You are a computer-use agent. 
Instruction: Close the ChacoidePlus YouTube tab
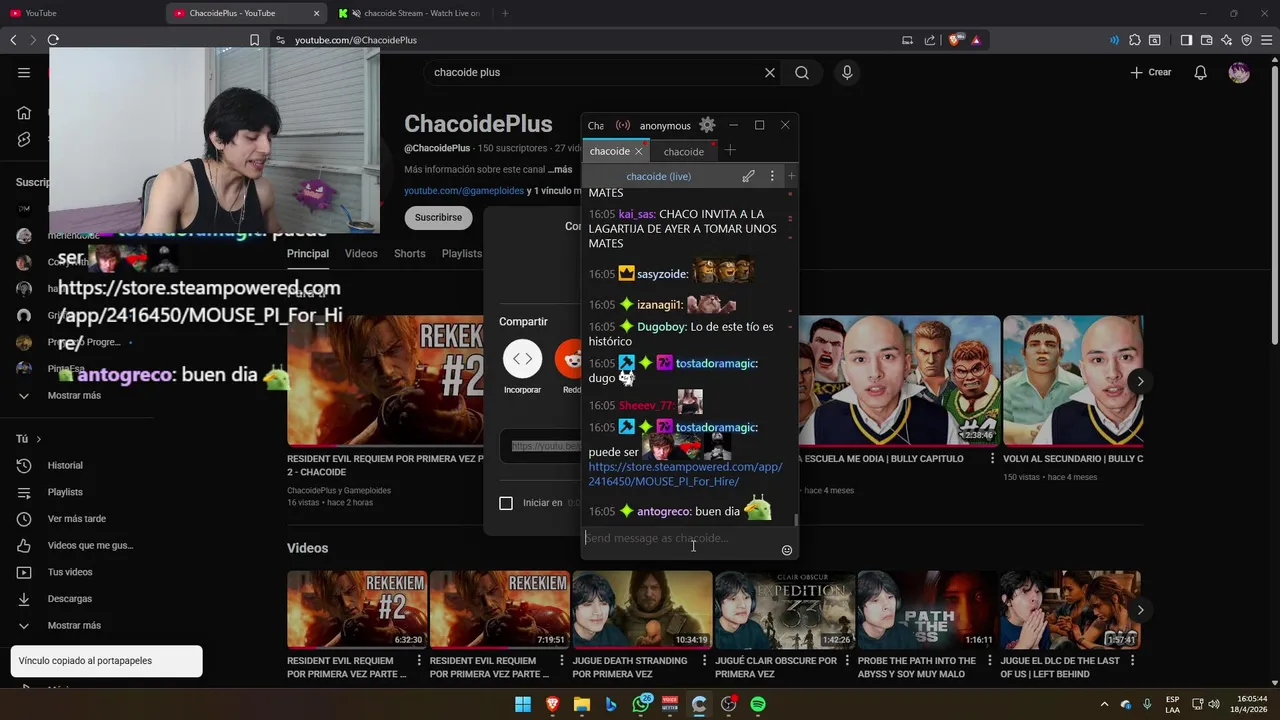click(317, 13)
